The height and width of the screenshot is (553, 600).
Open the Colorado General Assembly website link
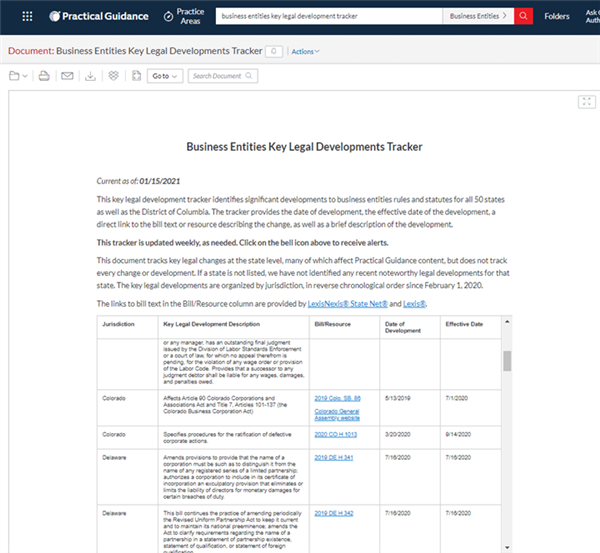337,414
